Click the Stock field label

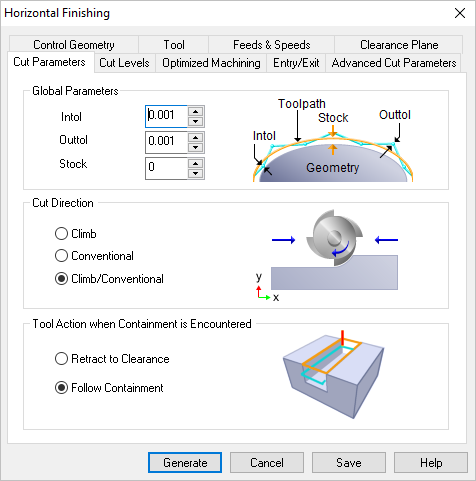pyautogui.click(x=73, y=164)
